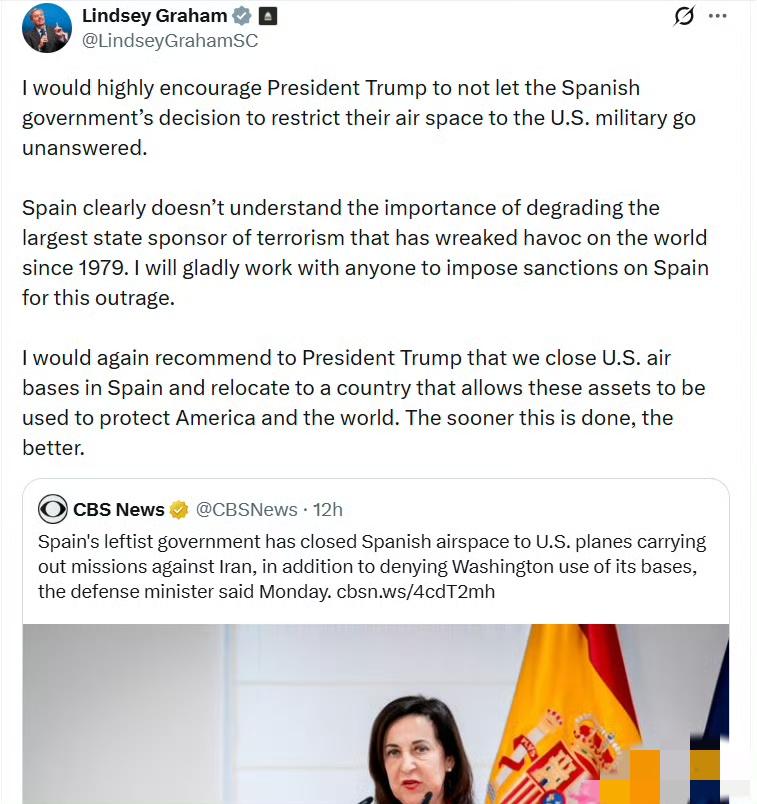Click the @CBSNews handle in quoted post

tap(246, 510)
